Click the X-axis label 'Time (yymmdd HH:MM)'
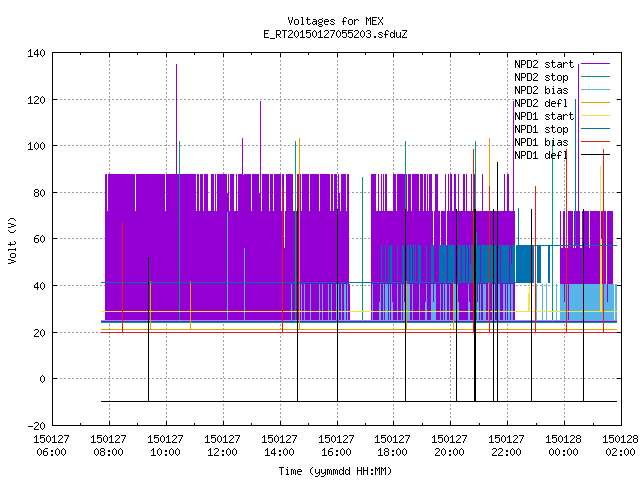The height and width of the screenshot is (480, 640). click(335, 471)
